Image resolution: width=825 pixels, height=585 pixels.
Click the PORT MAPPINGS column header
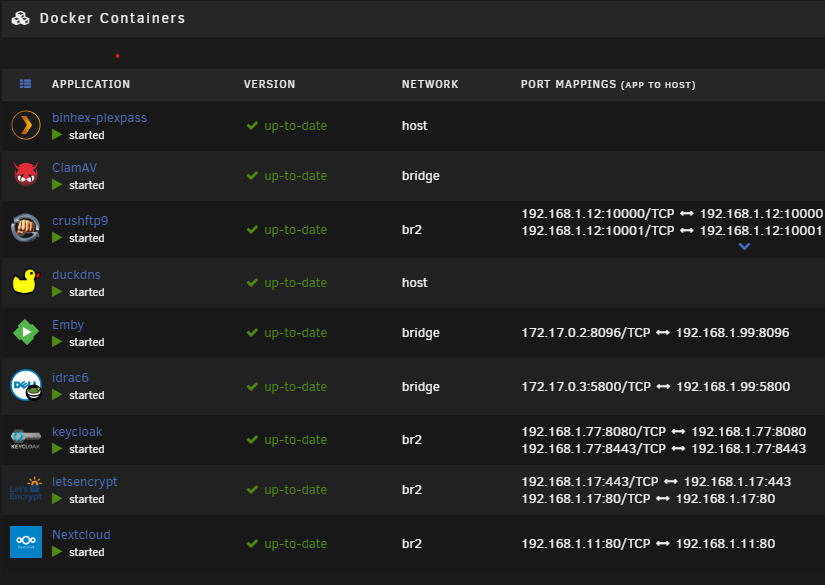pyautogui.click(x=608, y=84)
